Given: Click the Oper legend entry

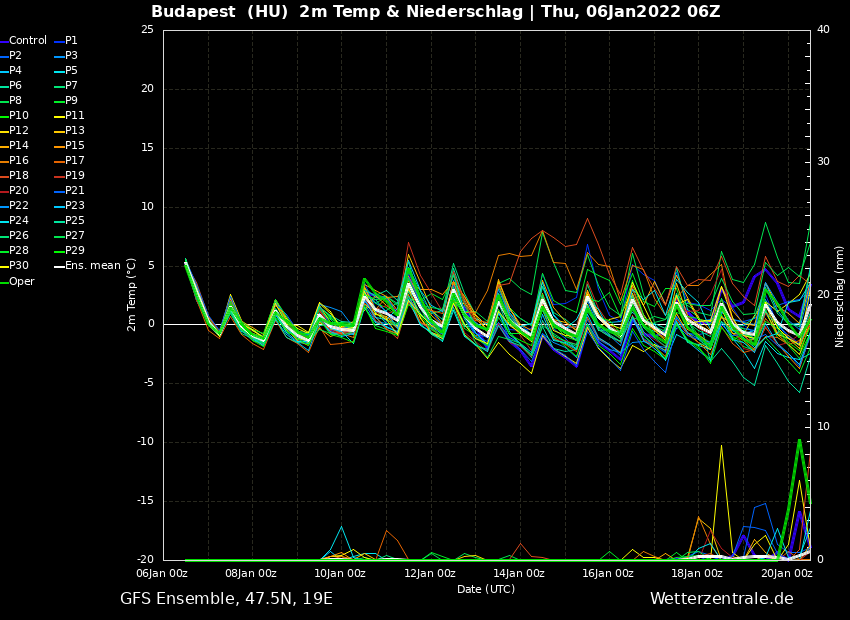Looking at the screenshot, I should 21,281.
